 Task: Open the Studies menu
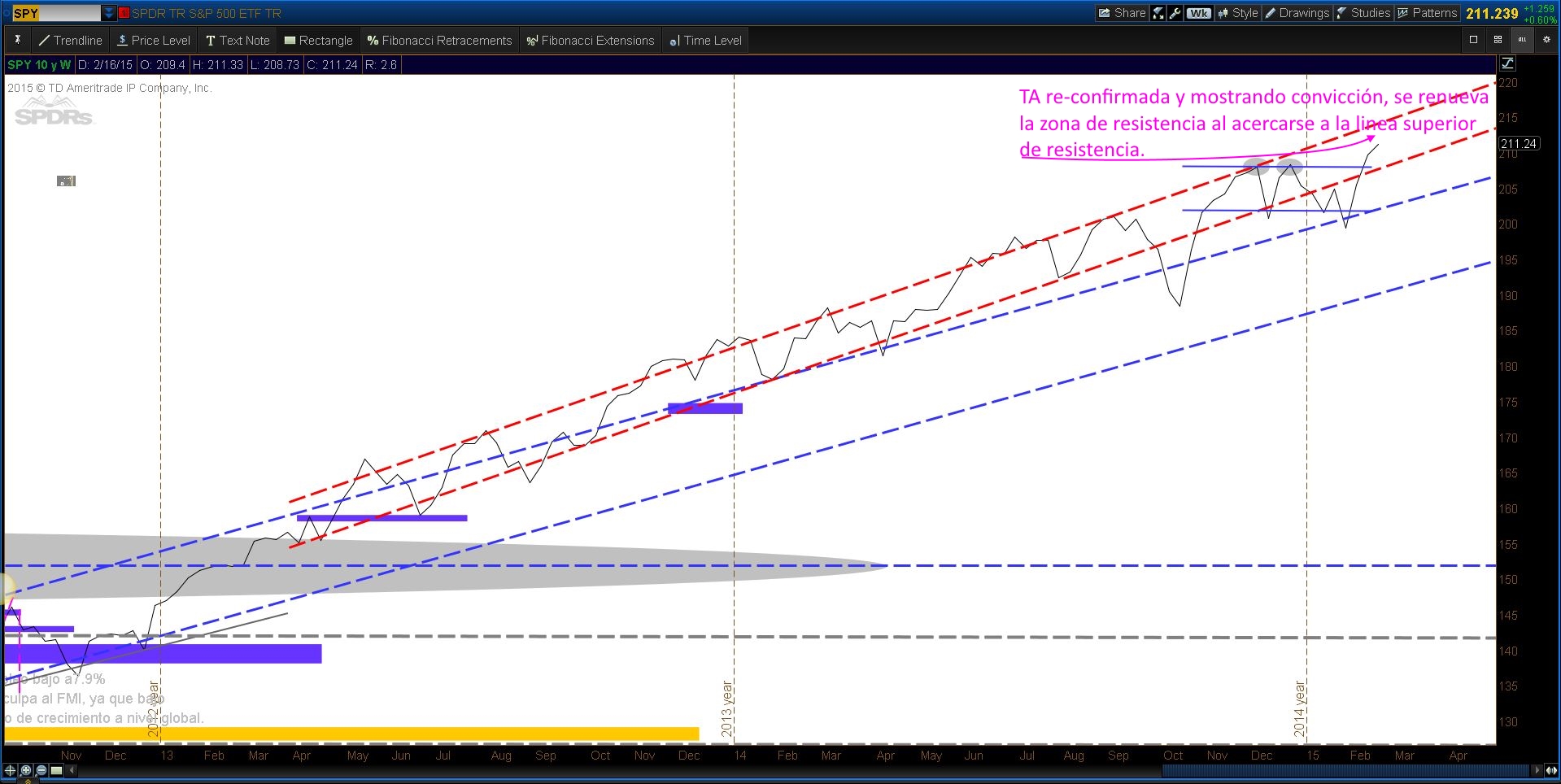click(1363, 13)
